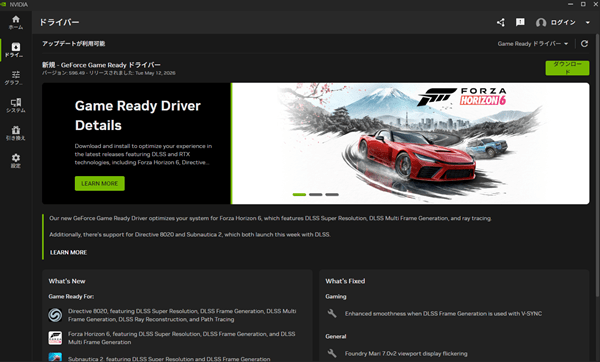
Task: Open the System (システム) sidebar section
Action: [16, 106]
